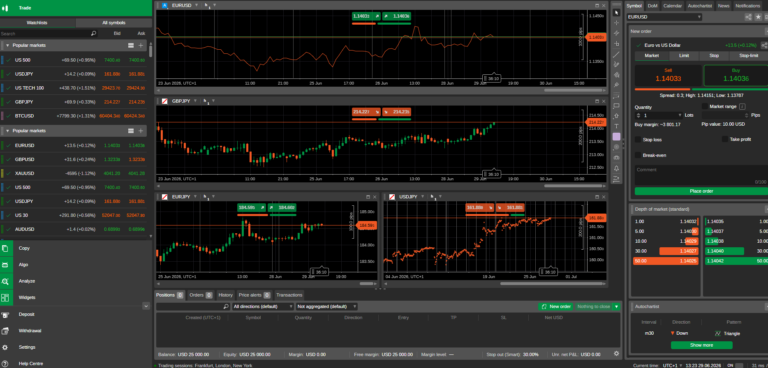
Task: Take a chart snapshot with camera icon
Action: (616, 157)
